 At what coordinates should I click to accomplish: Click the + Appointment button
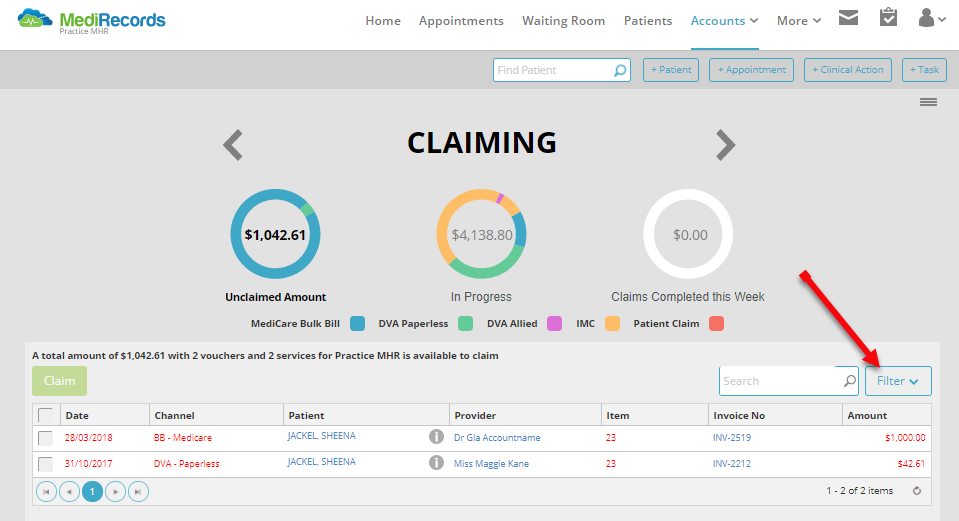[751, 70]
